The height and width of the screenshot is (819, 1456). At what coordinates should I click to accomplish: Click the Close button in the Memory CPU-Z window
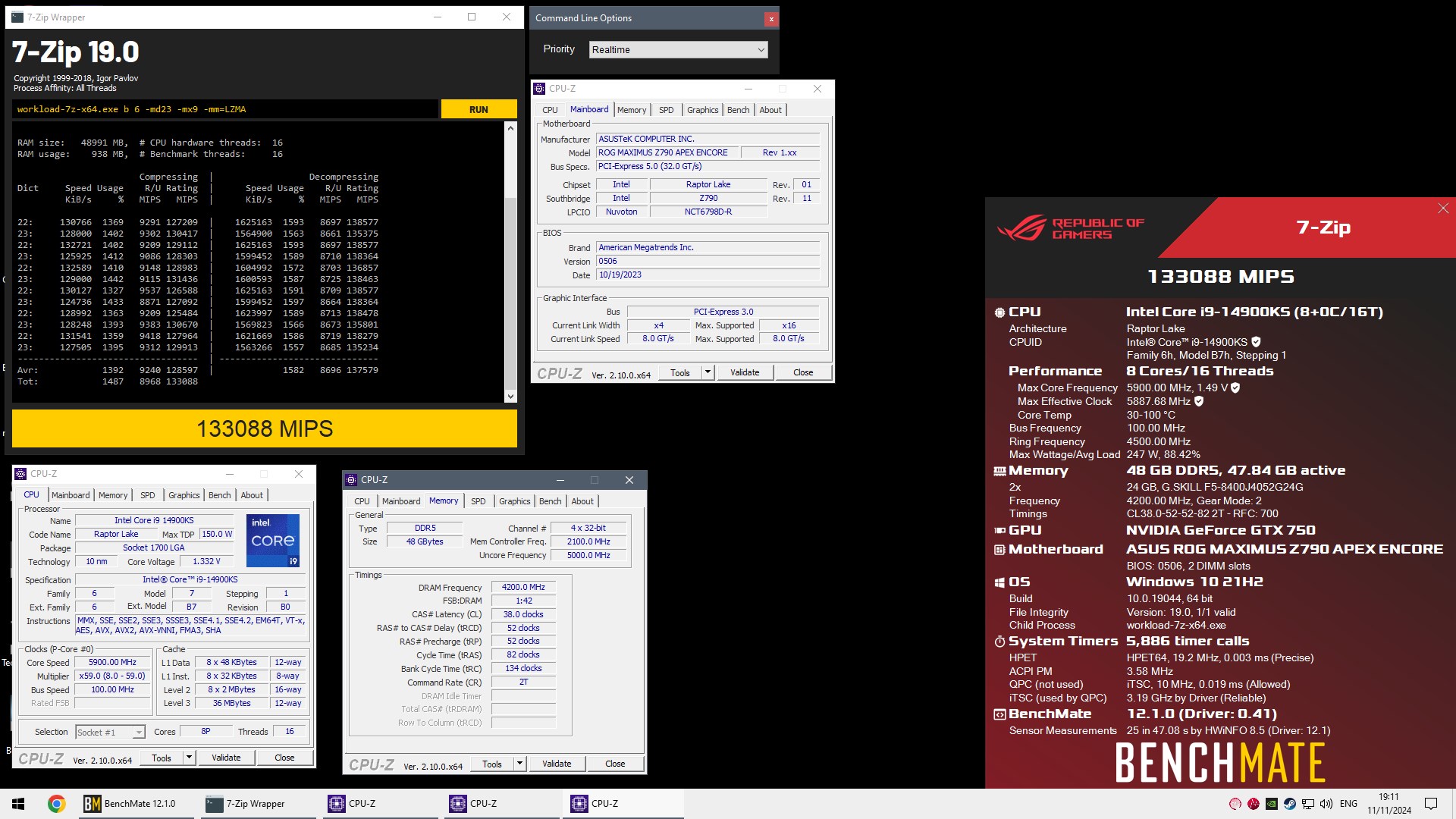[615, 764]
